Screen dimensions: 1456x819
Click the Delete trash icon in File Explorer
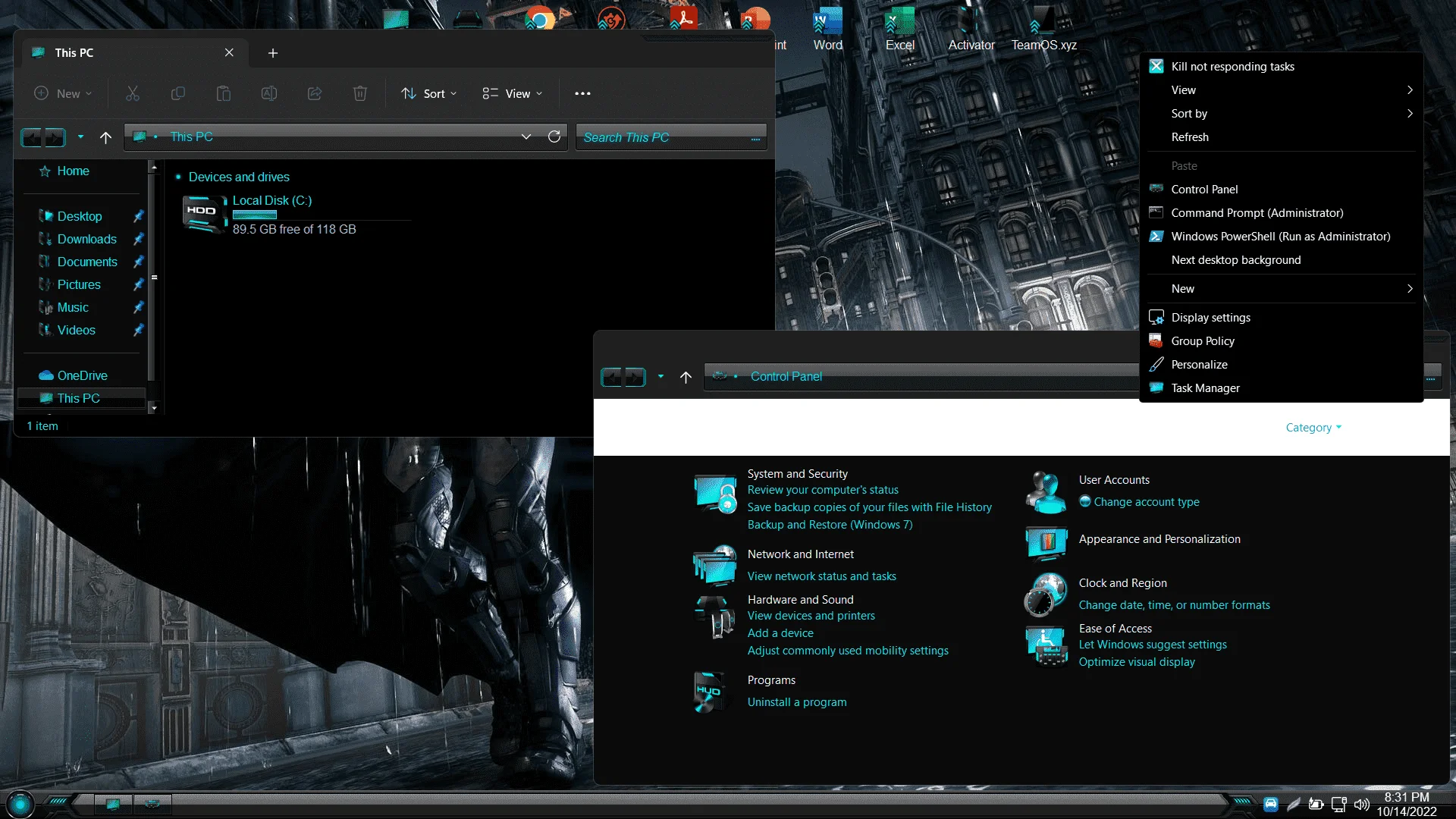360,93
